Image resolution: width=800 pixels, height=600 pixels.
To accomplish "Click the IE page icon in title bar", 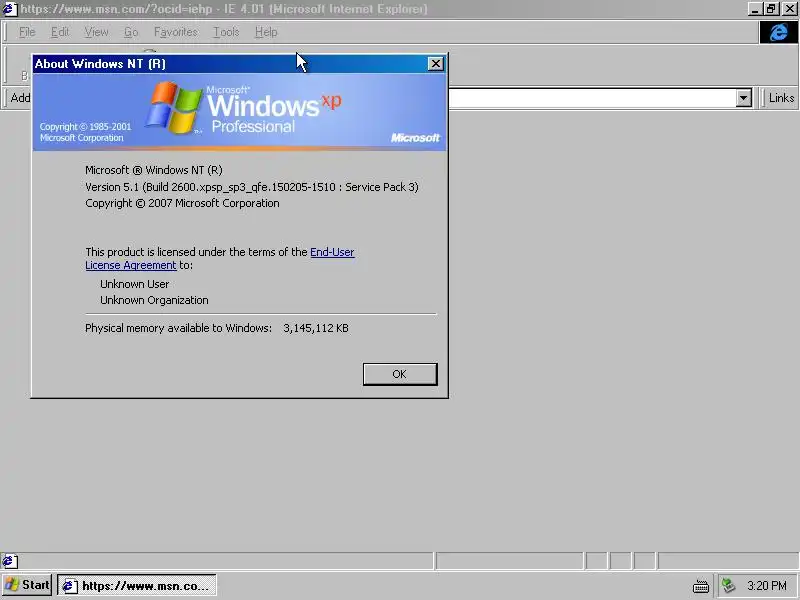I will coord(9,9).
